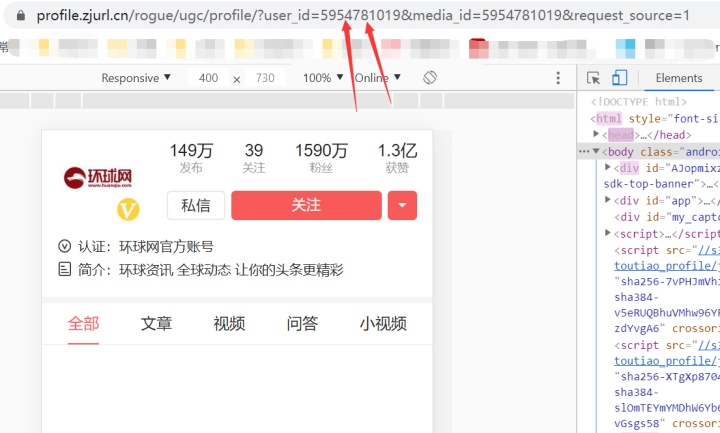Image resolution: width=720 pixels, height=433 pixels.
Task: Expand the first script element node
Action: coord(608,233)
